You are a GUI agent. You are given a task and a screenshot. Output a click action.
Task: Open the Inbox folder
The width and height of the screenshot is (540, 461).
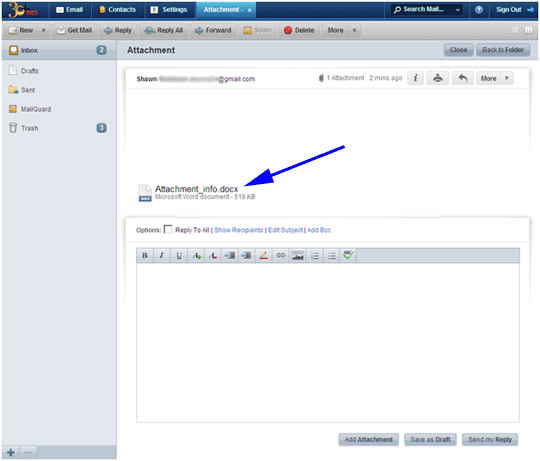point(59,50)
